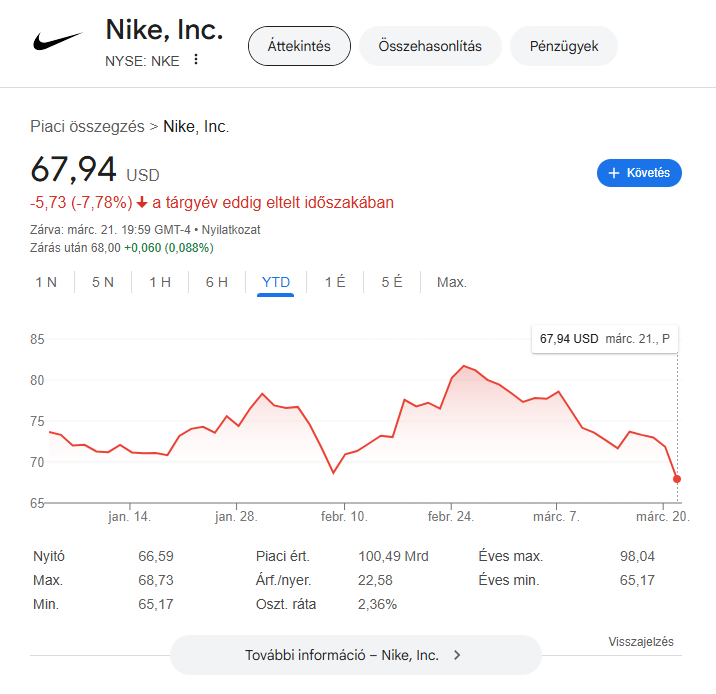Choose the 6 H chart range
This screenshot has width=716, height=694.
(217, 282)
